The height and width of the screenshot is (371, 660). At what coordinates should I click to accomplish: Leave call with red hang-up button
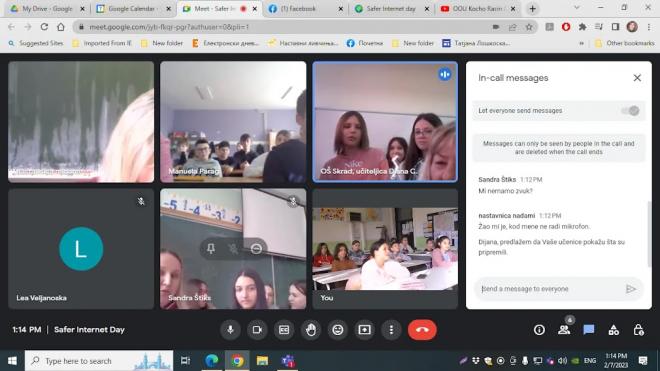coord(422,330)
